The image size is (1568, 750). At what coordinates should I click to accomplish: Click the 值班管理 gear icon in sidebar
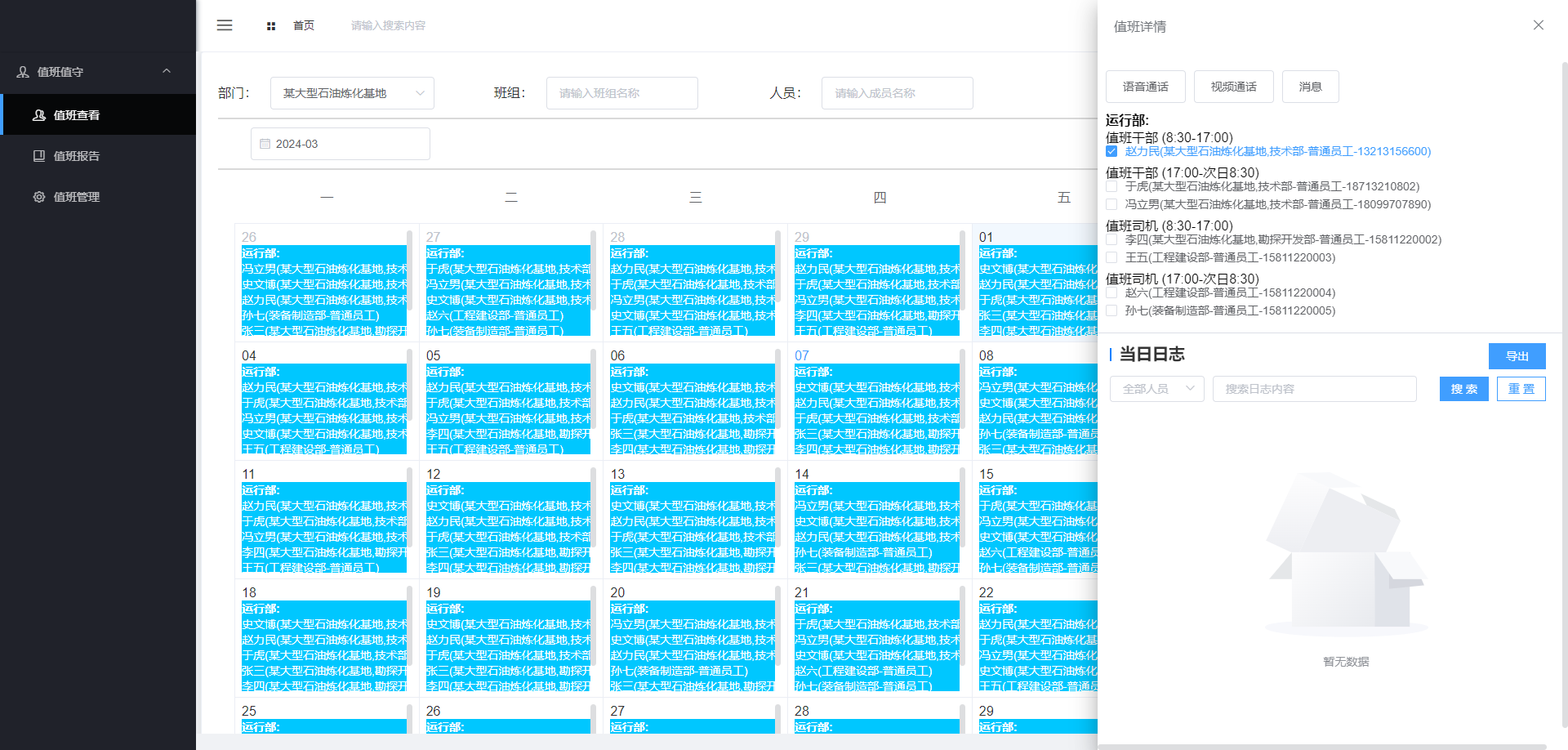click(x=39, y=197)
